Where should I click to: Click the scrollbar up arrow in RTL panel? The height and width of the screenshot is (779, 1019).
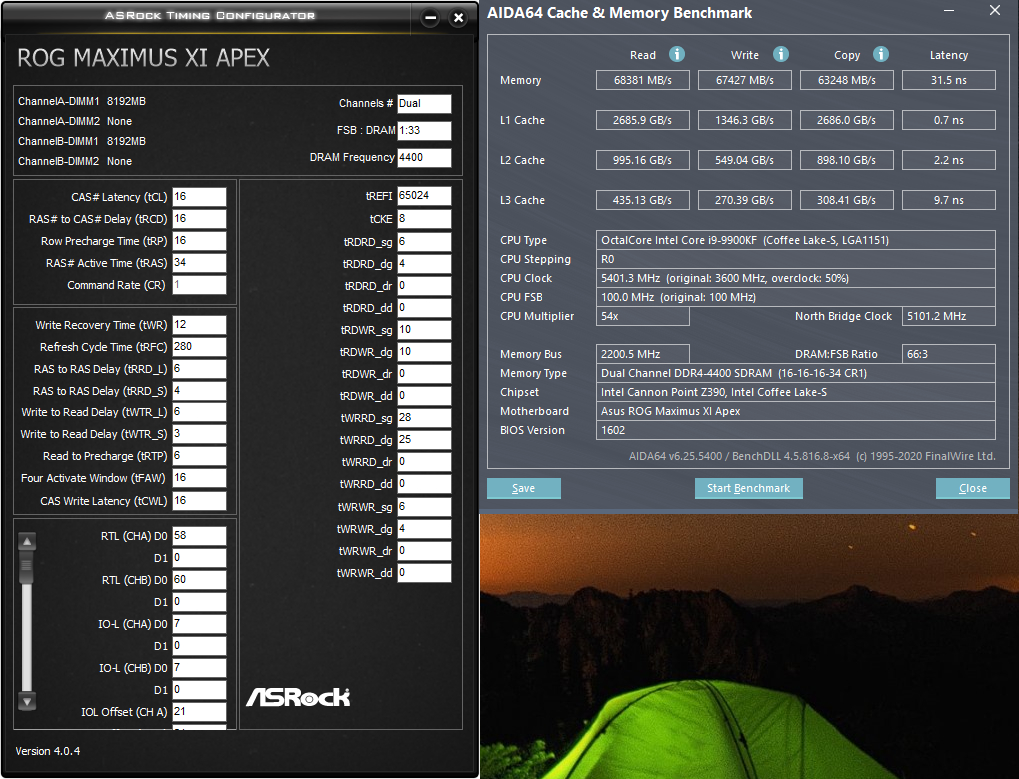coord(27,541)
